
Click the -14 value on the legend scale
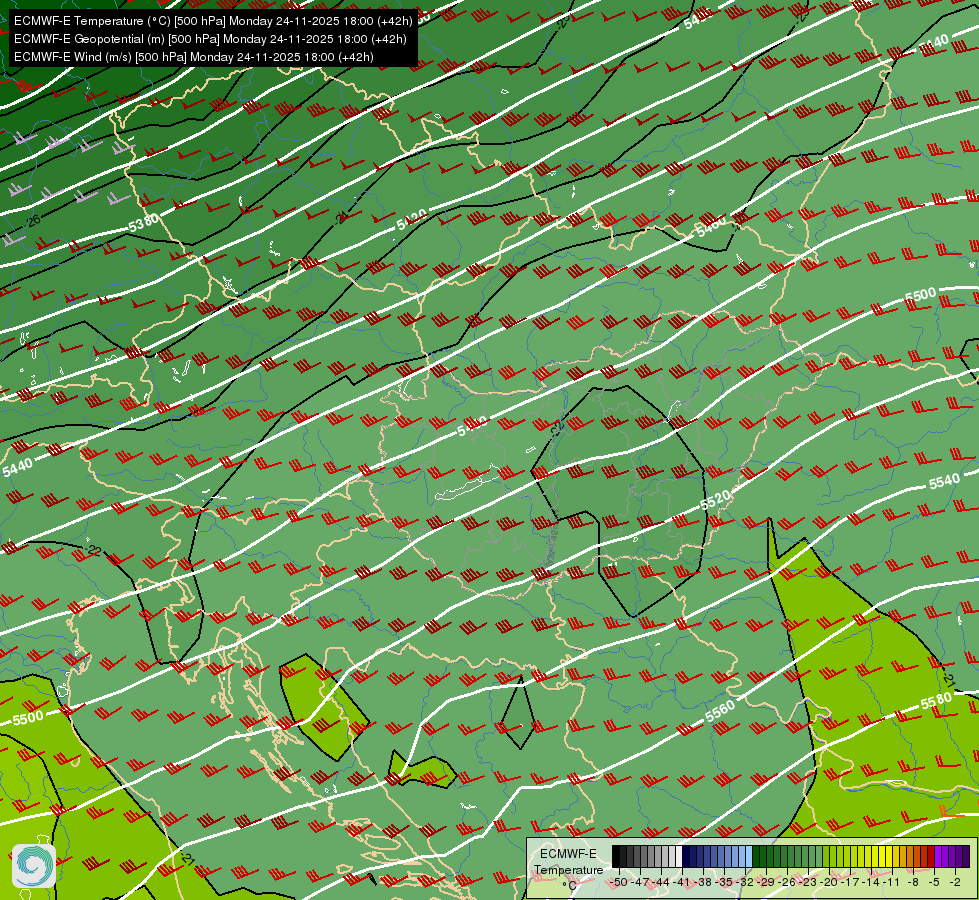pos(871,882)
